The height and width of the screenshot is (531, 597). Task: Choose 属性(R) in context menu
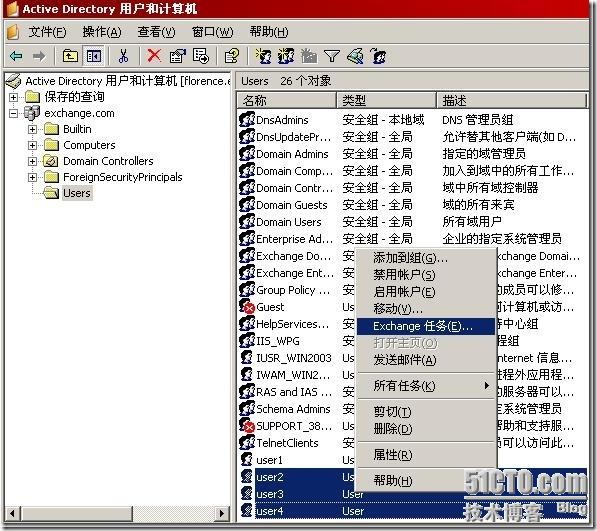pyautogui.click(x=426, y=454)
